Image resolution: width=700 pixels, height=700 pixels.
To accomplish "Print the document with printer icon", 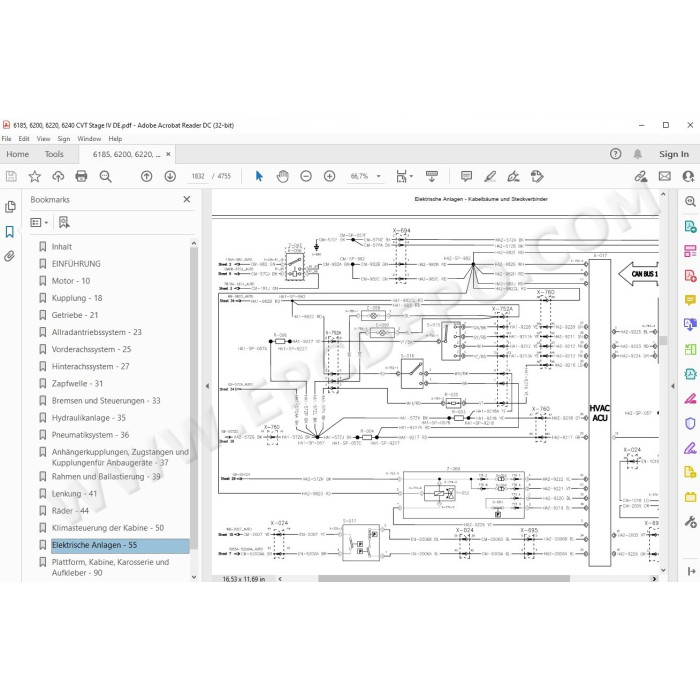I will [81, 176].
